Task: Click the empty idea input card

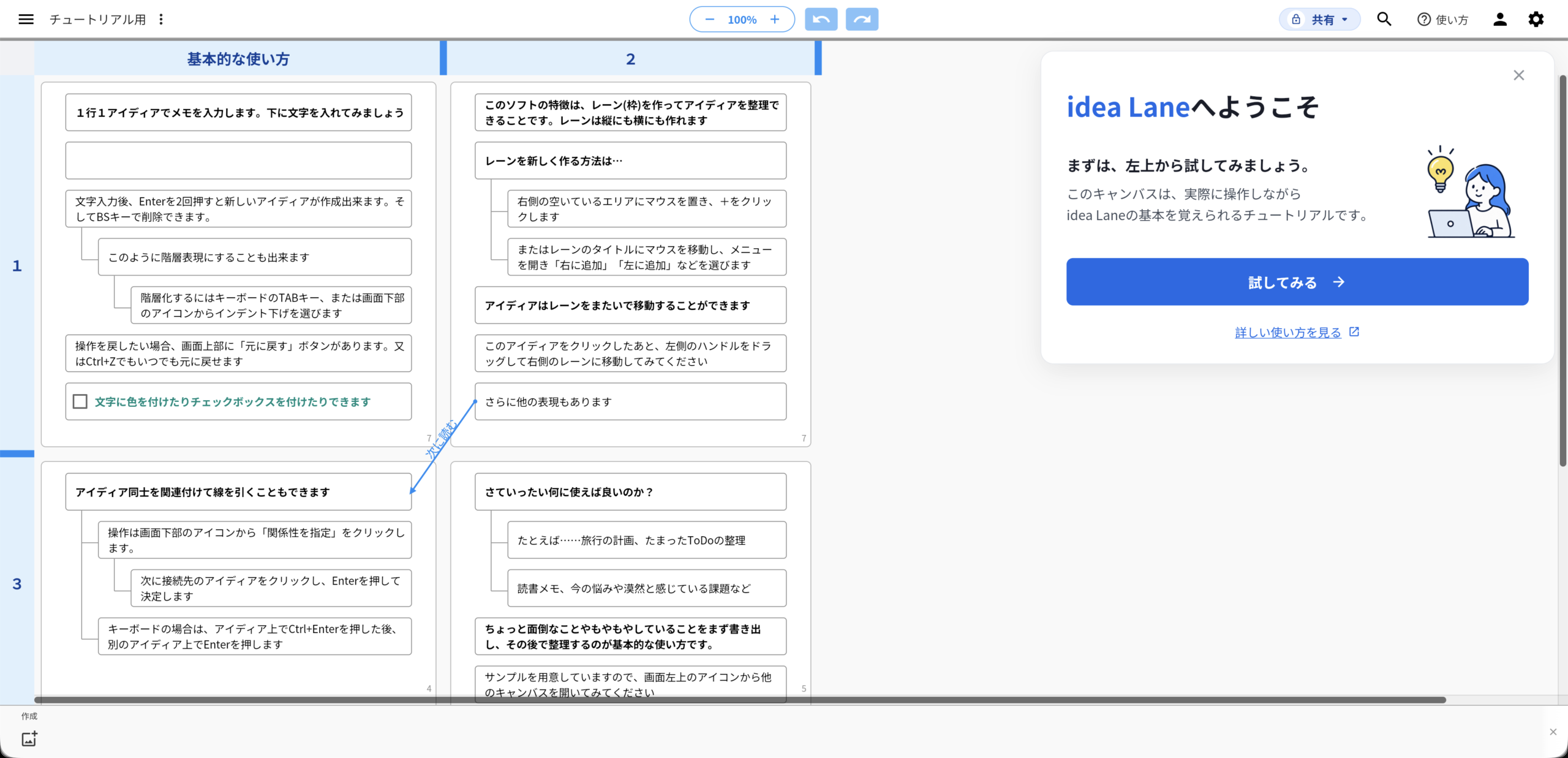Action: pyautogui.click(x=238, y=161)
